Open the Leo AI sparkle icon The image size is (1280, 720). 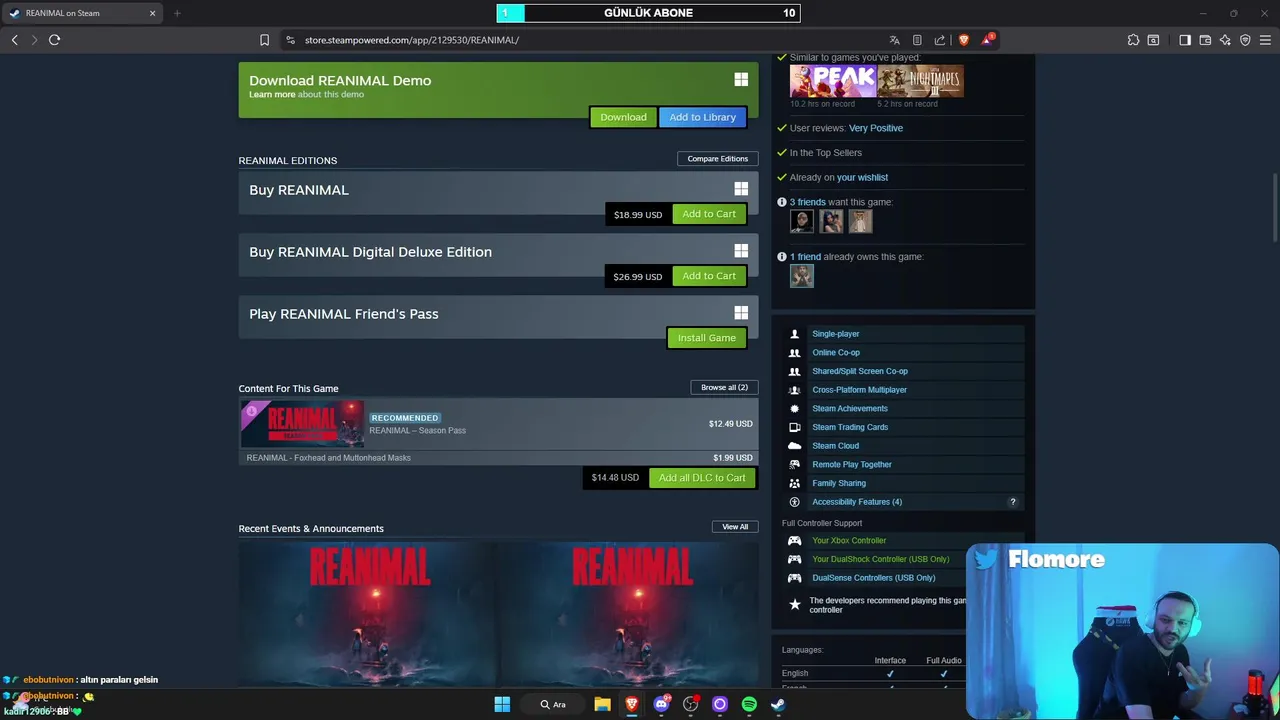point(1225,40)
